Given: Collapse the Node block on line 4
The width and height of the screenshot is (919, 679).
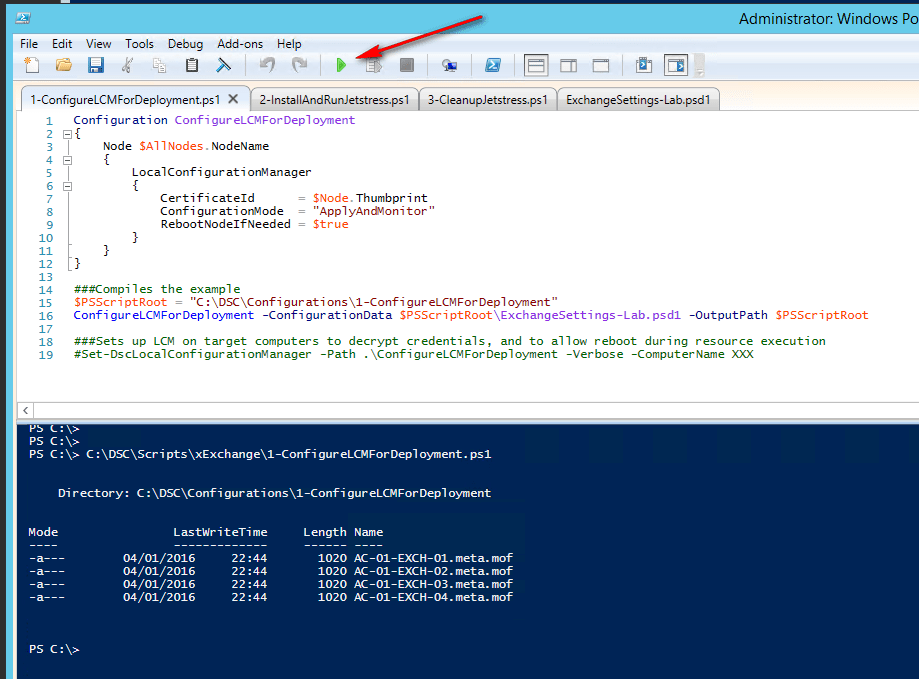Looking at the screenshot, I should pos(66,159).
